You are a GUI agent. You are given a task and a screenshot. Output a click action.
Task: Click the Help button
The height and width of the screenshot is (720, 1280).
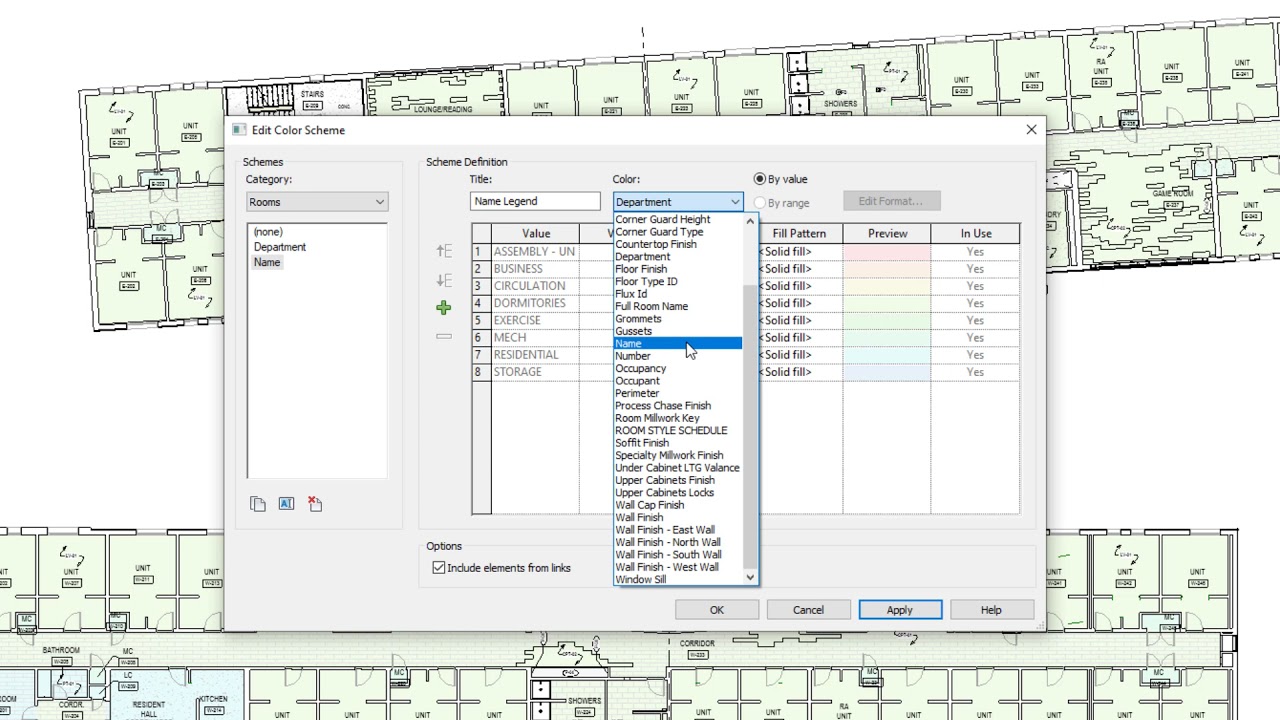point(991,610)
